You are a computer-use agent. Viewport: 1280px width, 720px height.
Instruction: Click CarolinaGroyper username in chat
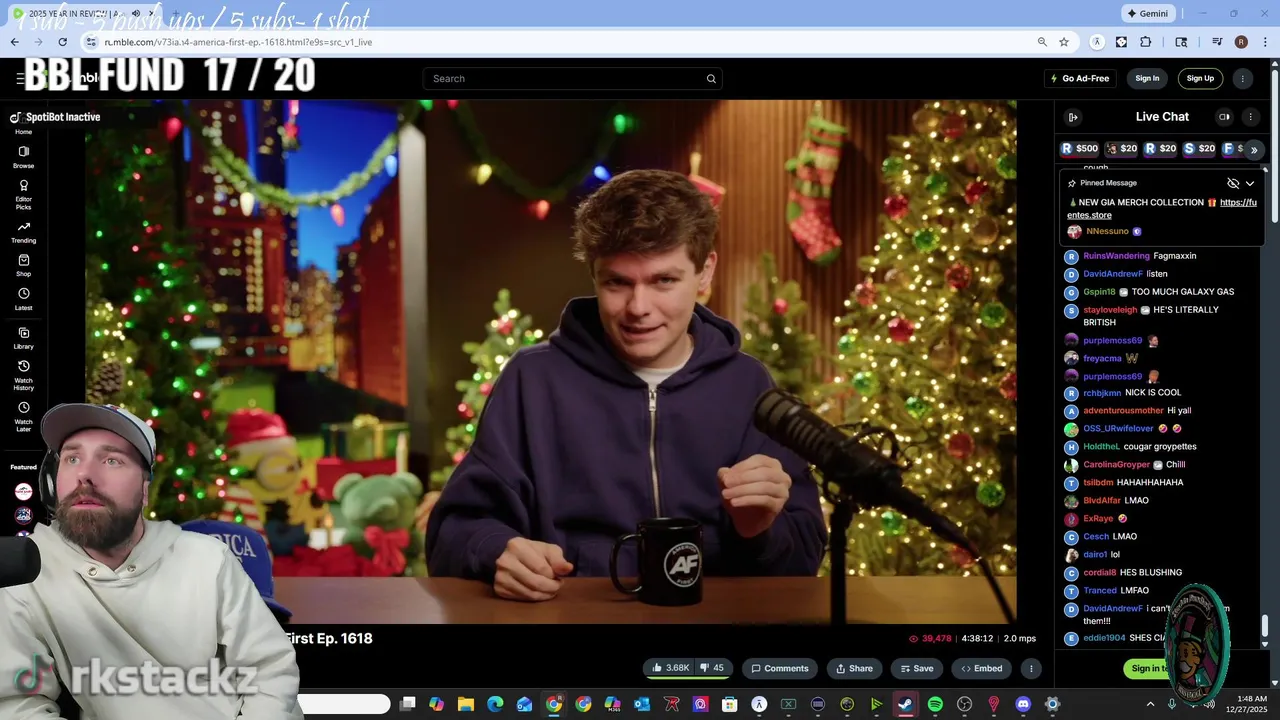tap(1116, 465)
